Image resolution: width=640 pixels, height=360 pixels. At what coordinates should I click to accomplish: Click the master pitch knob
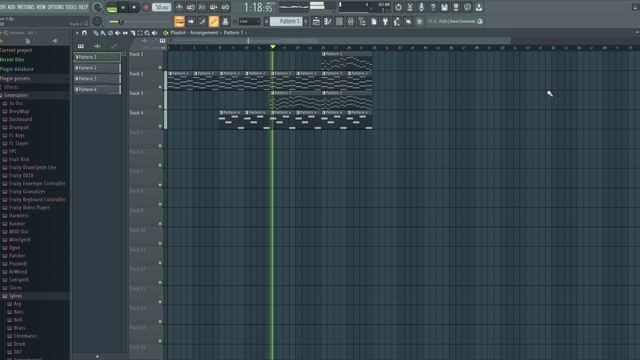click(x=97, y=21)
